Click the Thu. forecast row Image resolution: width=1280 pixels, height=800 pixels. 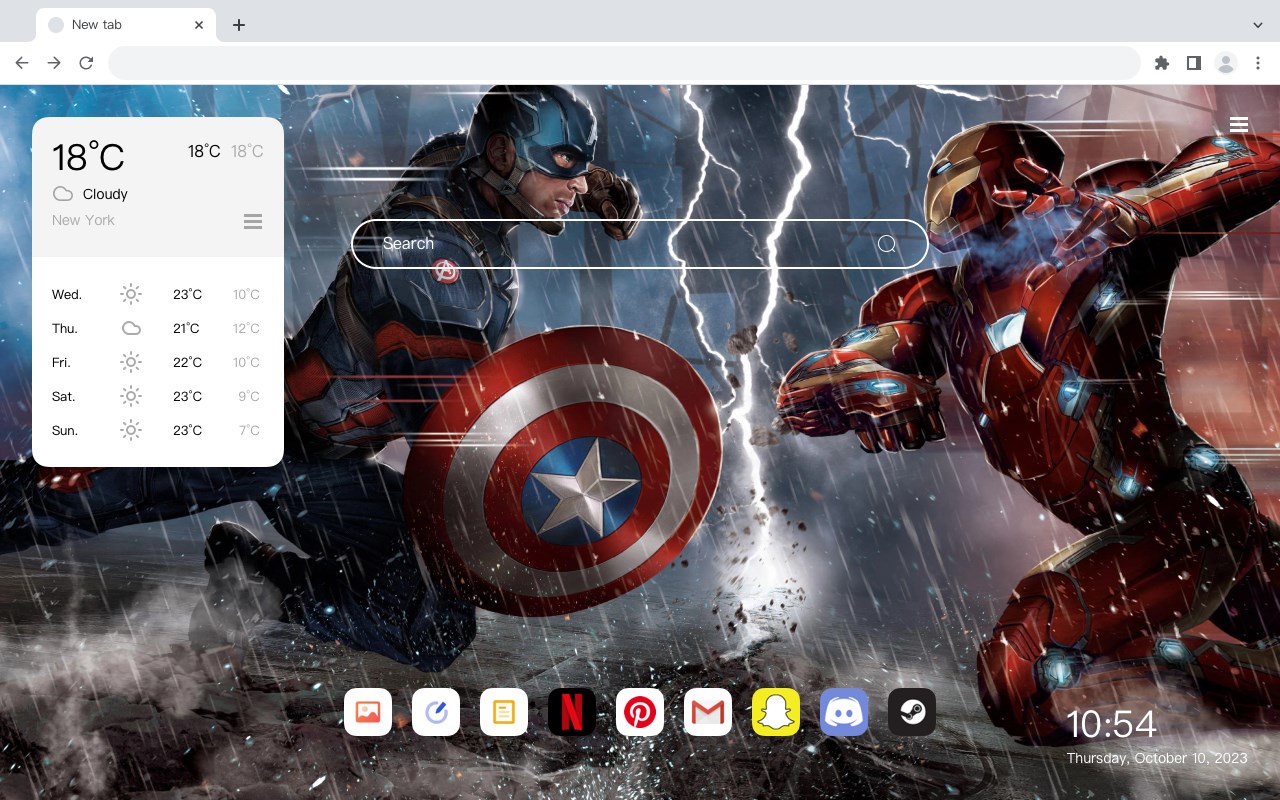[x=157, y=328]
